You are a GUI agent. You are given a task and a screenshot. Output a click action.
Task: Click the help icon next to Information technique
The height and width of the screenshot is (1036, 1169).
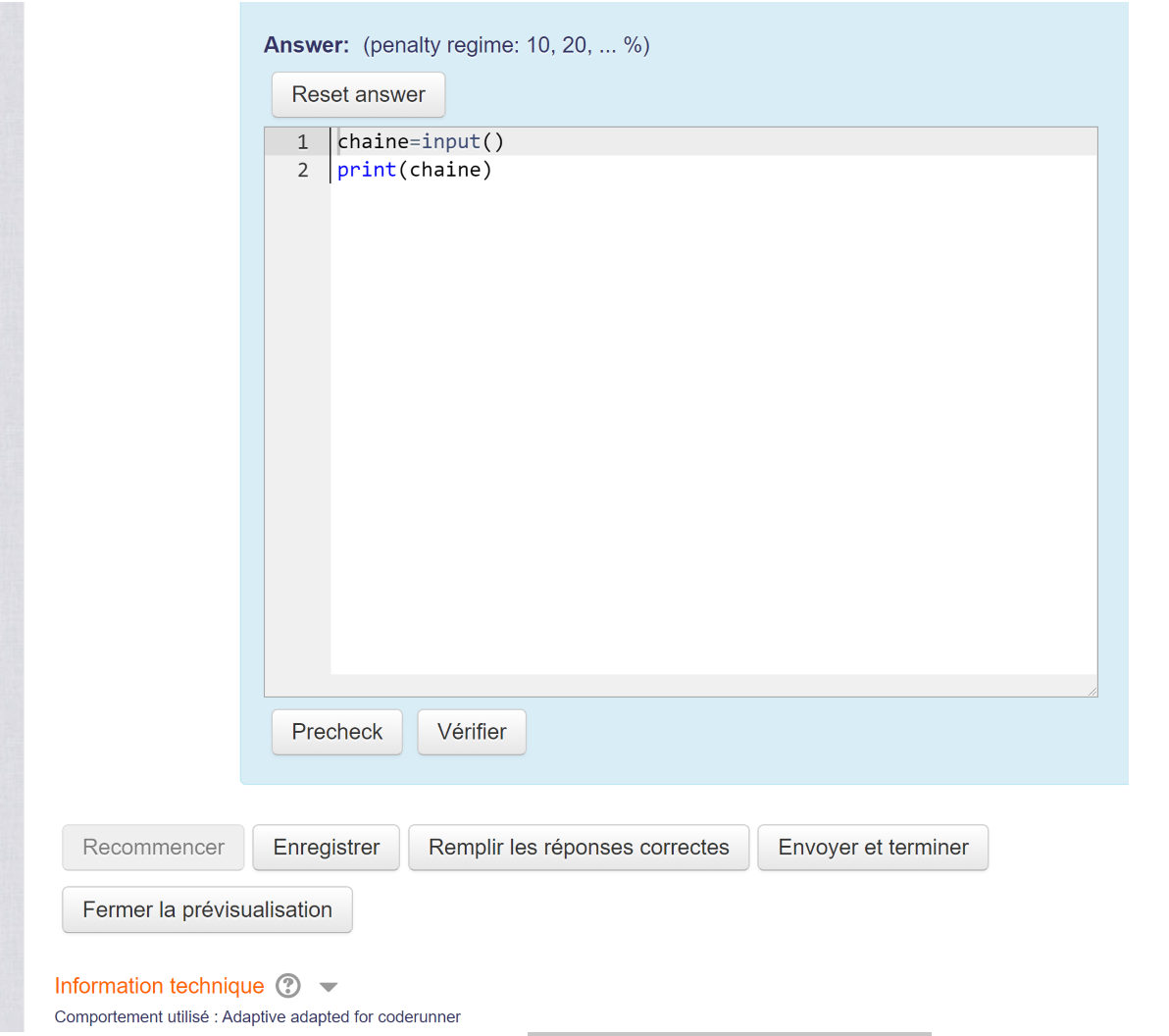(x=287, y=986)
